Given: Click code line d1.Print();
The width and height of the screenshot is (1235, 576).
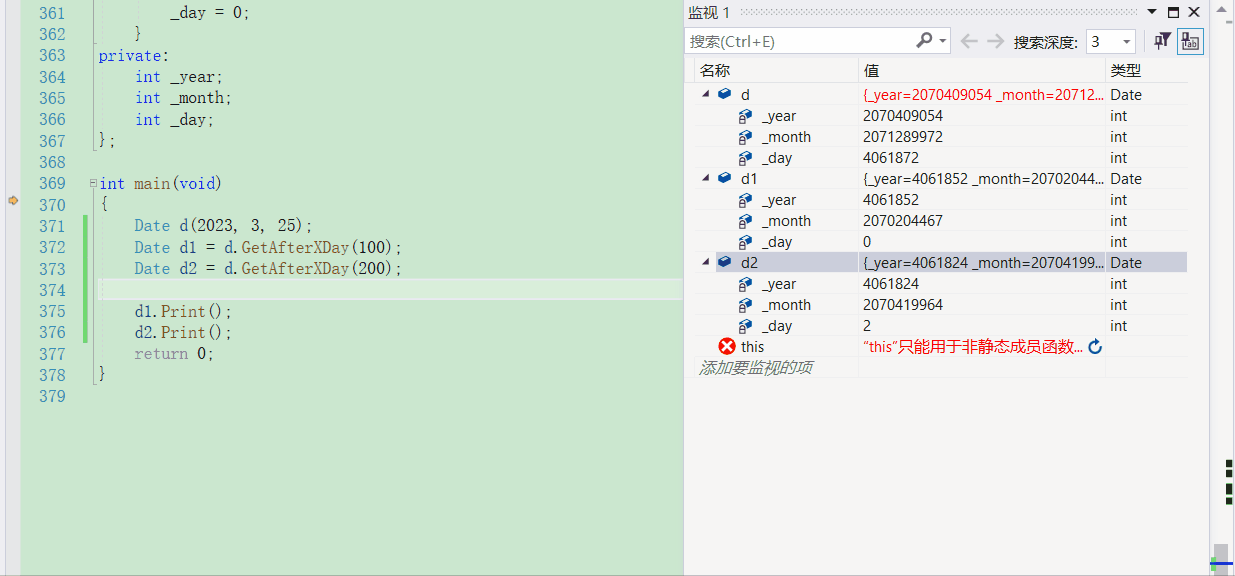Looking at the screenshot, I should [183, 311].
